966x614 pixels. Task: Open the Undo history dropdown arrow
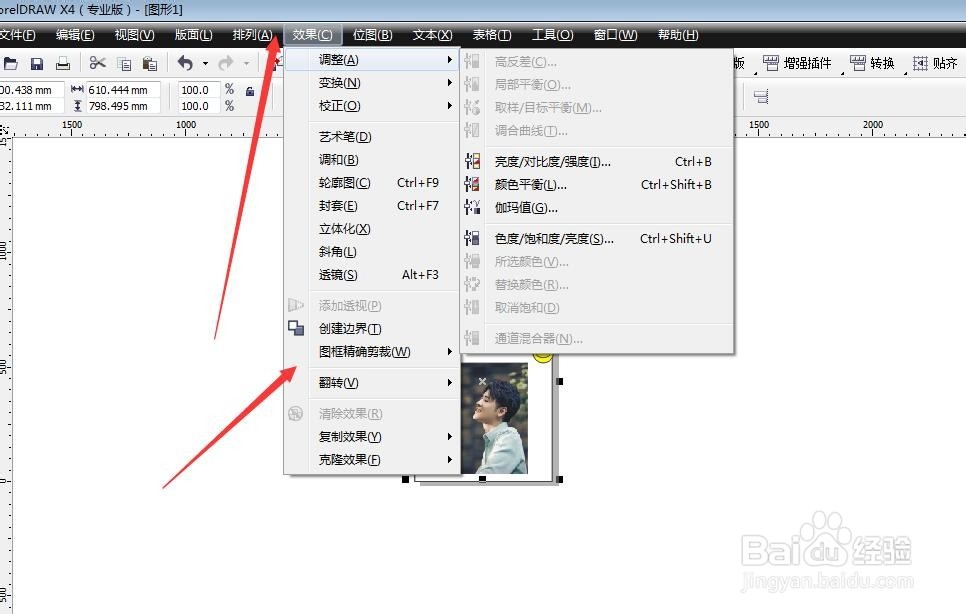pyautogui.click(x=204, y=64)
